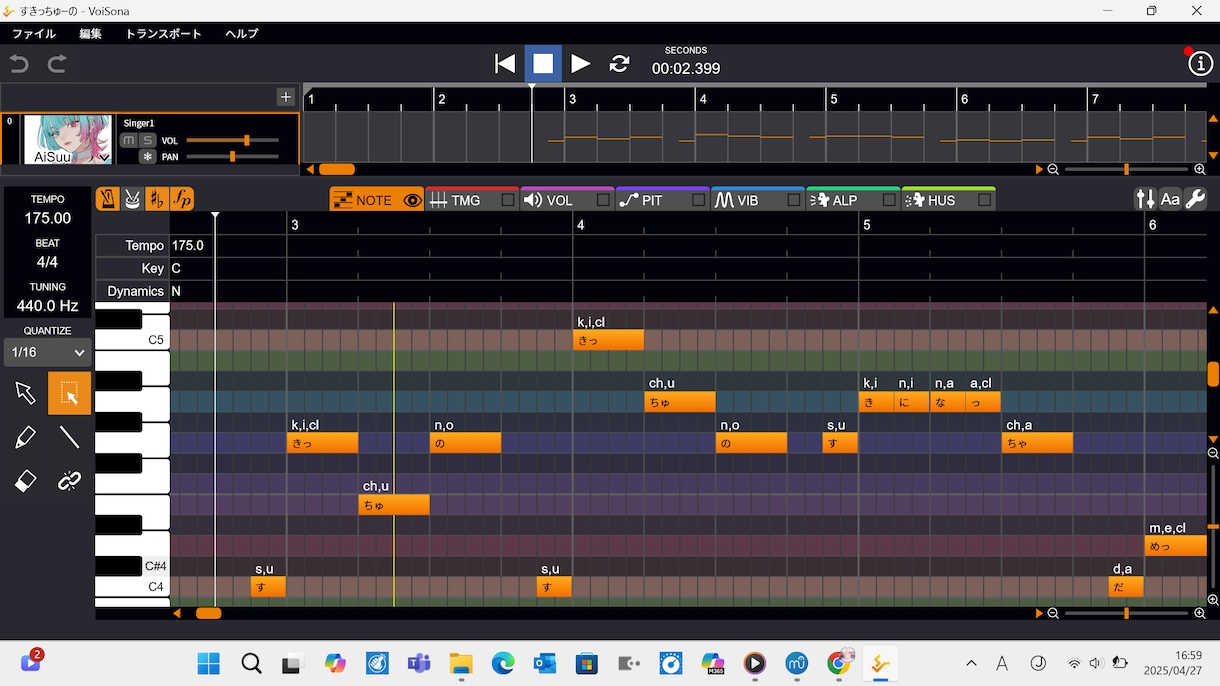Click piano roll horizontal scrollbar thumb

(x=208, y=613)
